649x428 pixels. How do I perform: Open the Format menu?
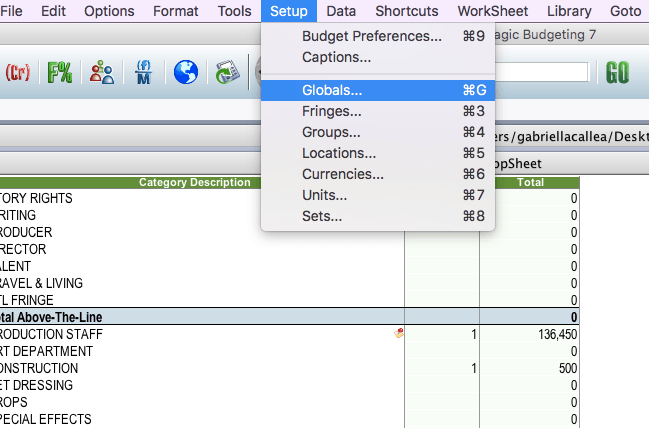tap(175, 11)
